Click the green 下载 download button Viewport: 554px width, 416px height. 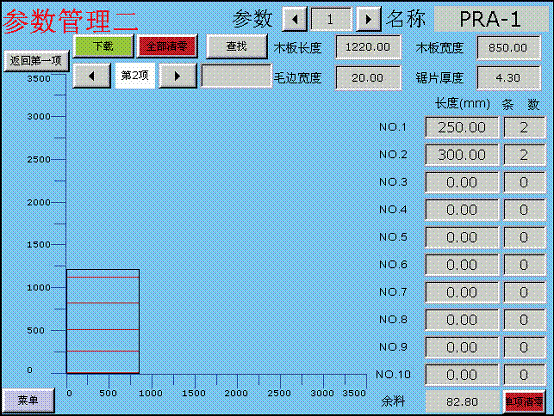pos(103,46)
